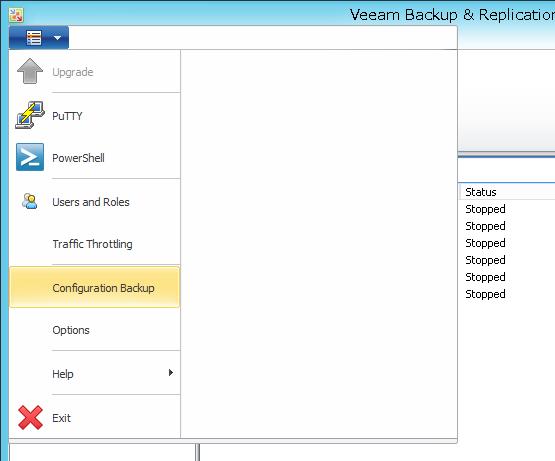Choose the Help menu entry
The width and height of the screenshot is (555, 461).
point(63,374)
